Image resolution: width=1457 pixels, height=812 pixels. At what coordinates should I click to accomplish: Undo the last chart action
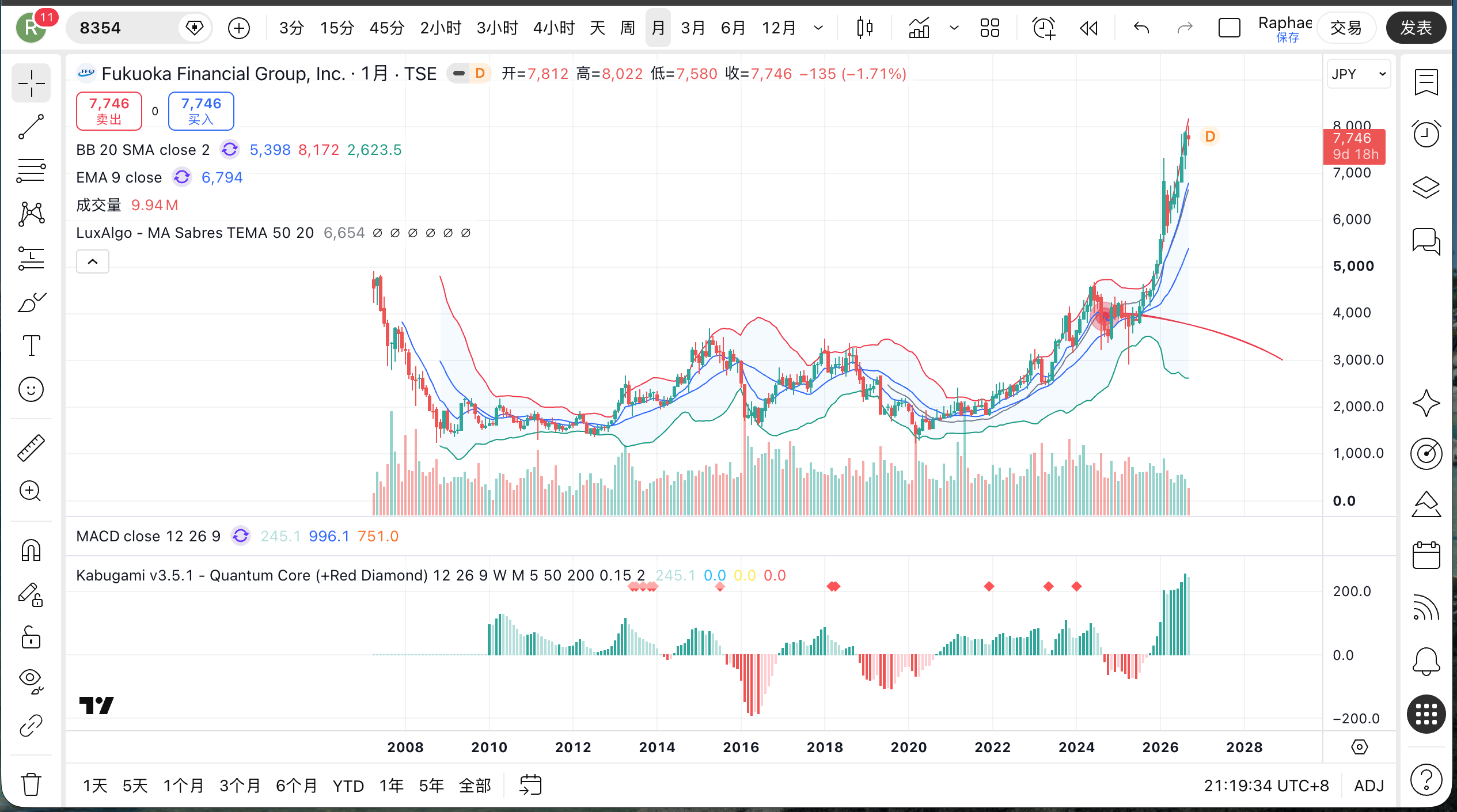pos(1141,28)
